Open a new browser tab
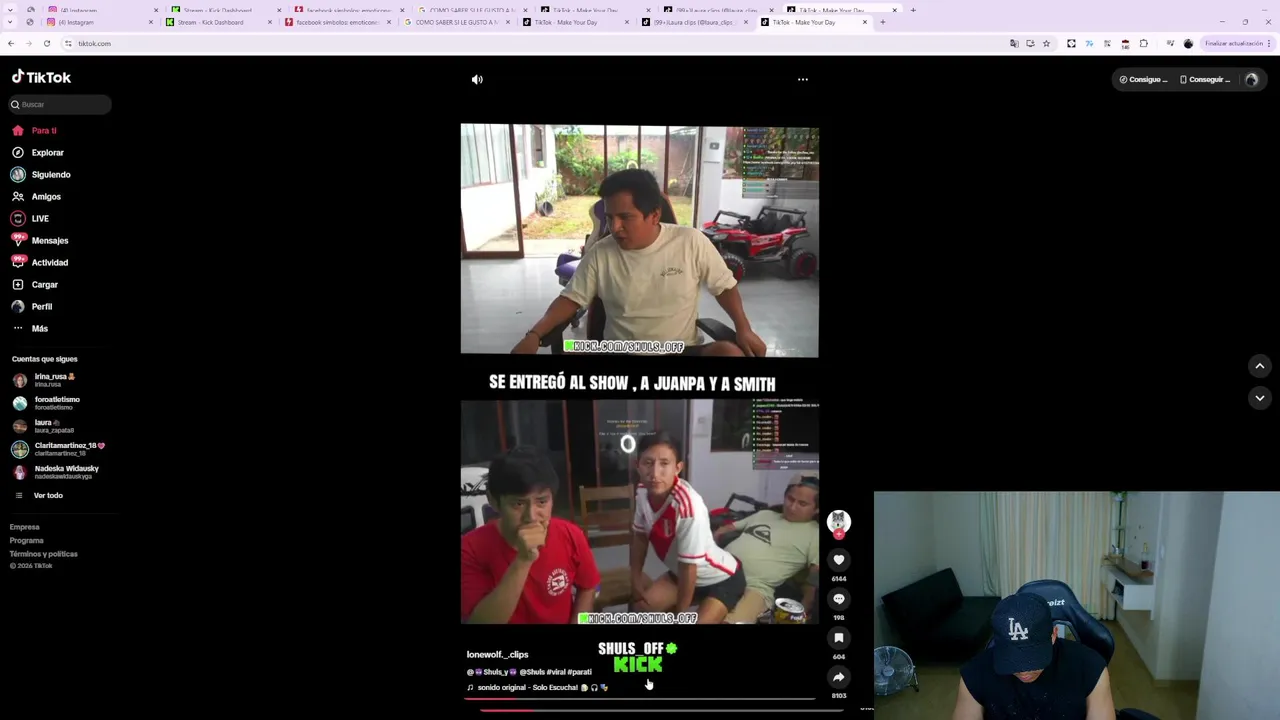 882,22
